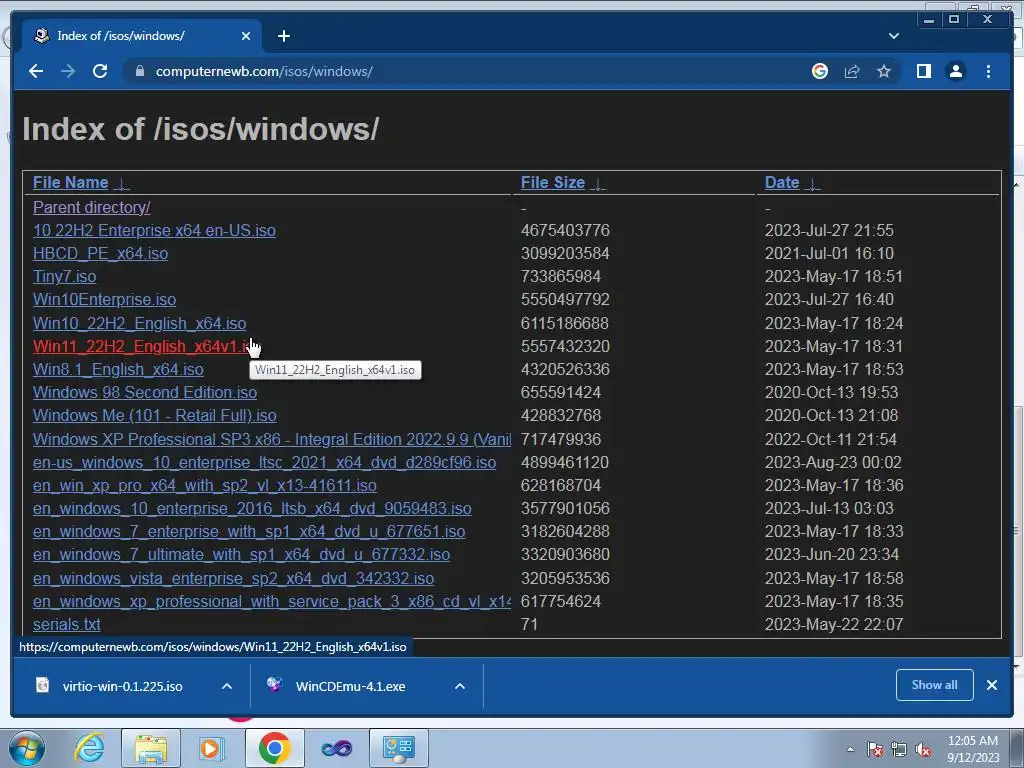Open a new browser tab

283,36
